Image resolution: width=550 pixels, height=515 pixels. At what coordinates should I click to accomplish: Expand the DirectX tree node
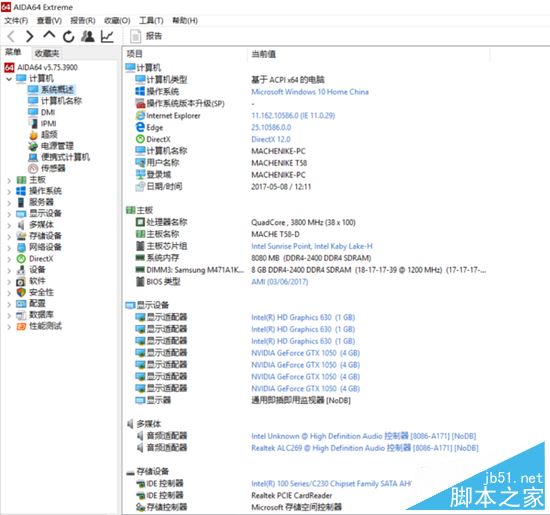[x=9, y=260]
